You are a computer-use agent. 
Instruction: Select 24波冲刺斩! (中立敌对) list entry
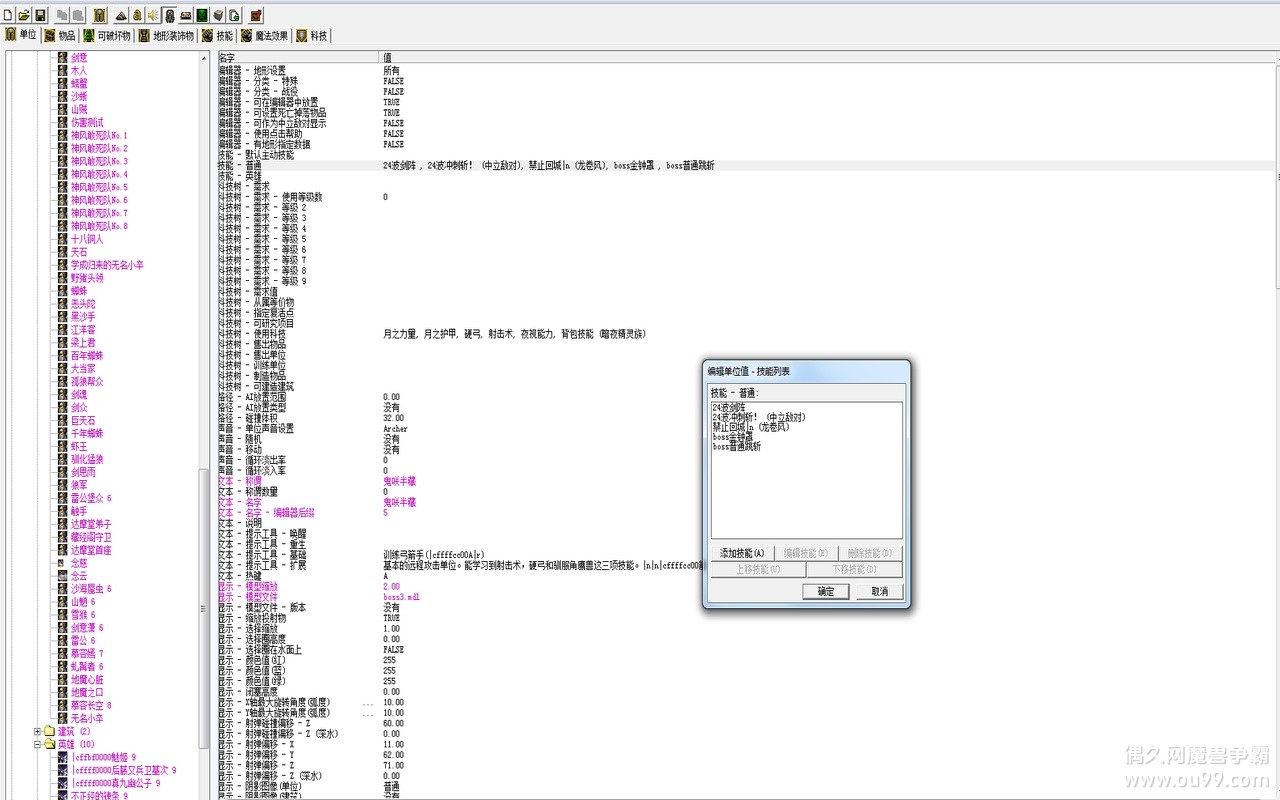[759, 418]
